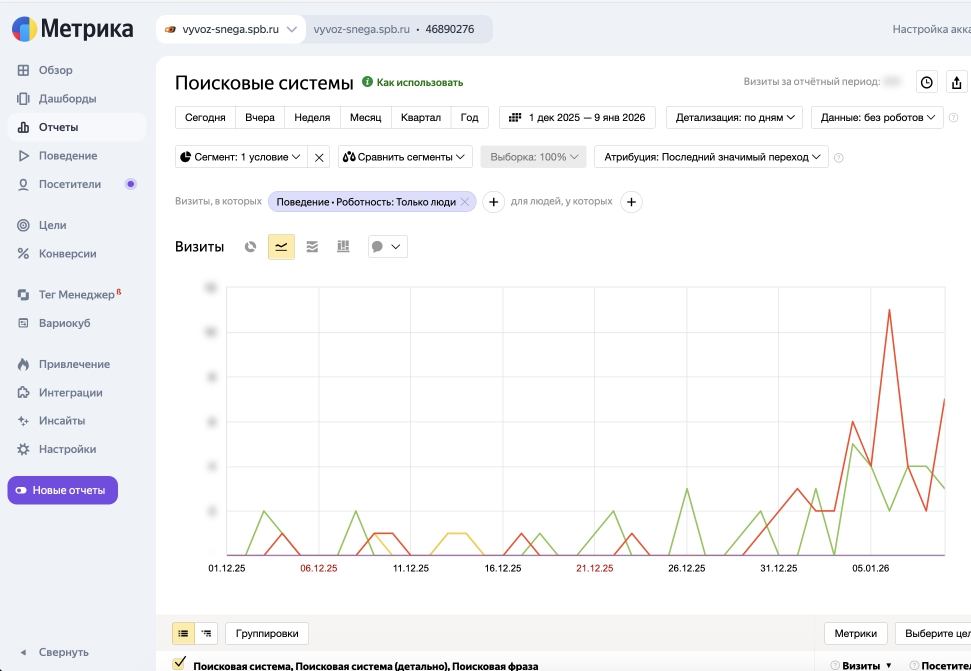Remove the segment with the X icon
Viewport: 971px width, 671px height.
click(319, 157)
